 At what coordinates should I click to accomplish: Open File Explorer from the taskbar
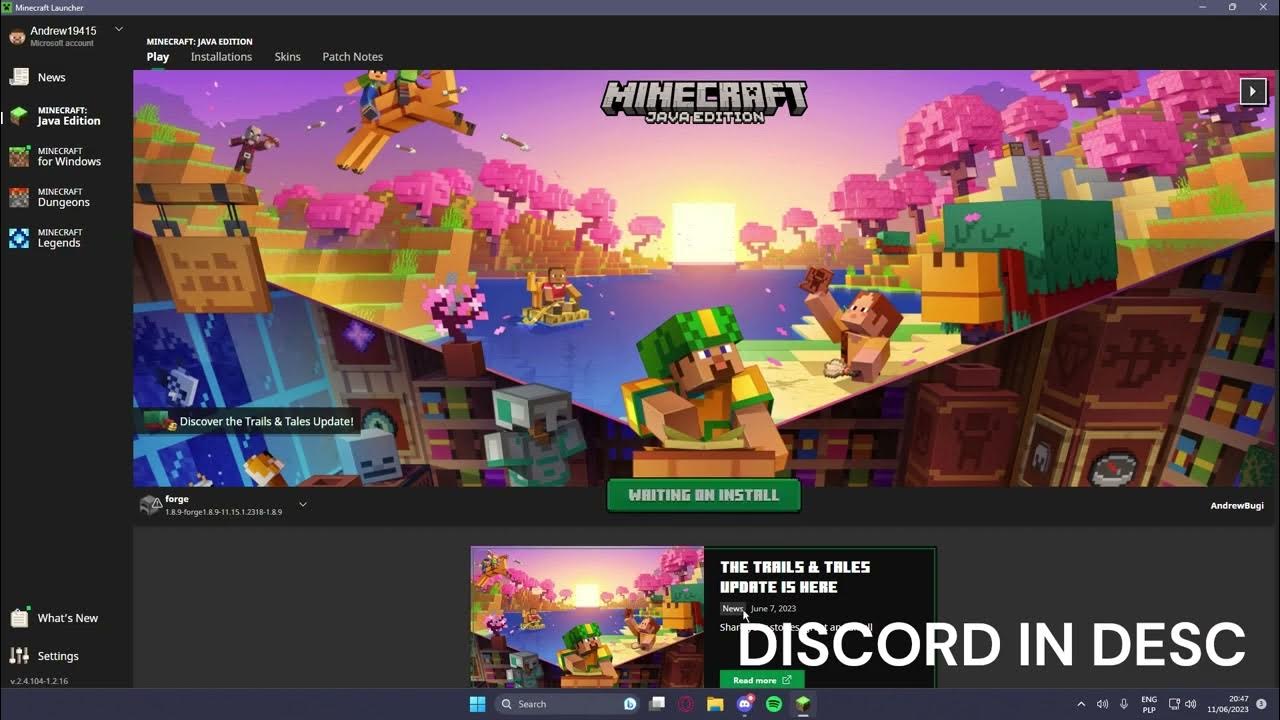715,704
